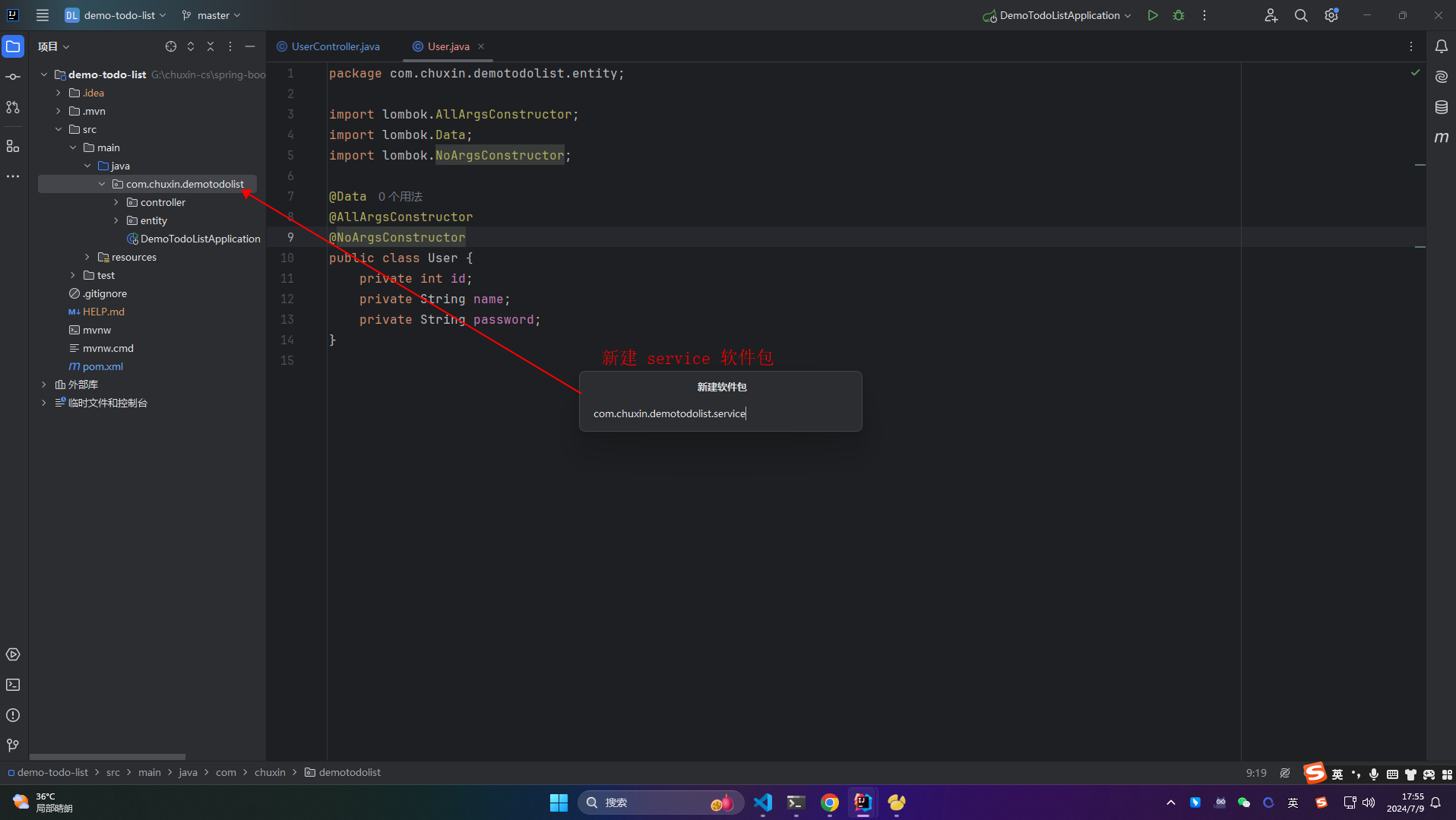
Task: Open project panel options menu
Action: 230,46
